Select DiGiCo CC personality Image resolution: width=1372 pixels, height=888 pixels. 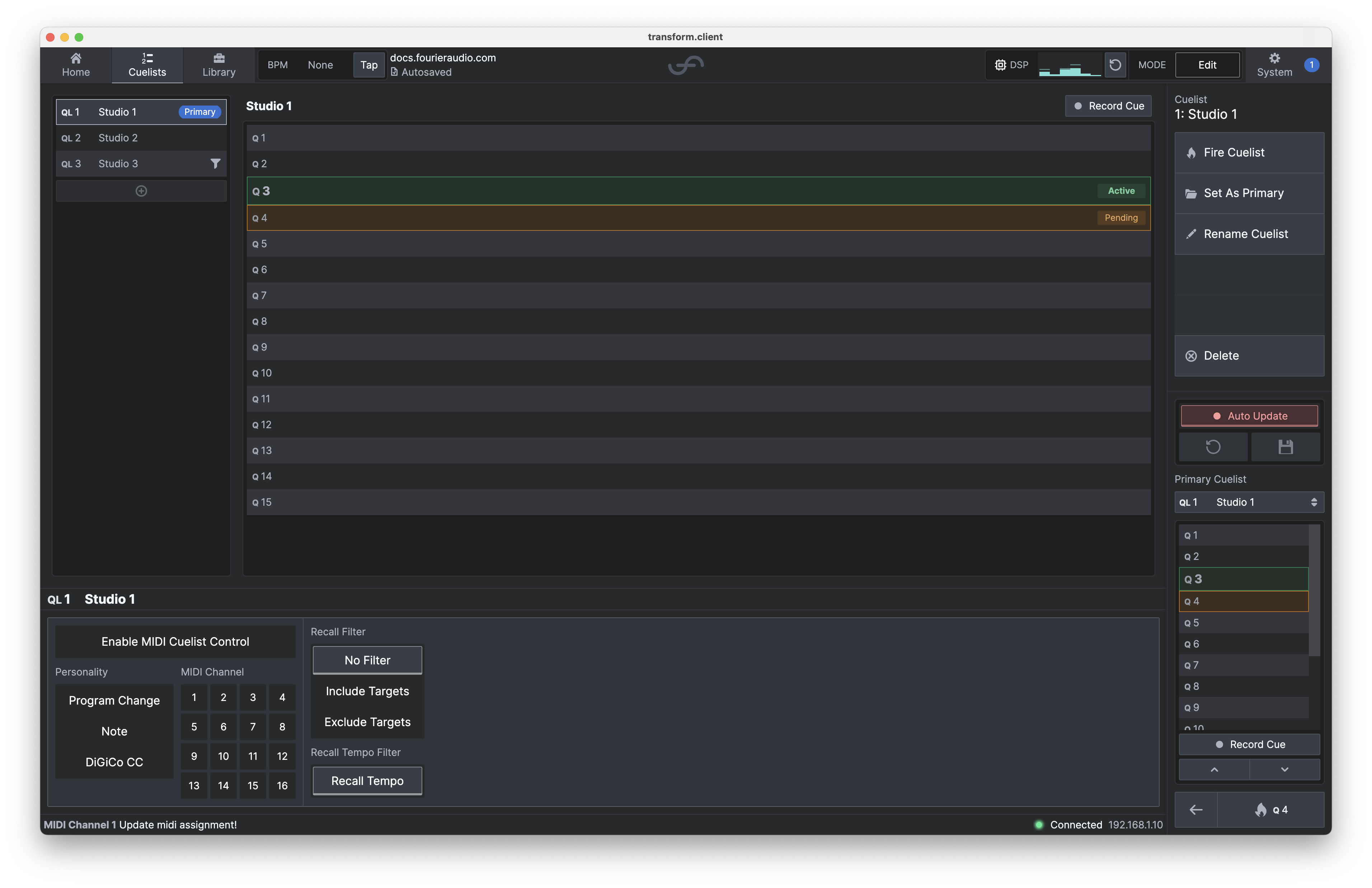pyautogui.click(x=114, y=762)
